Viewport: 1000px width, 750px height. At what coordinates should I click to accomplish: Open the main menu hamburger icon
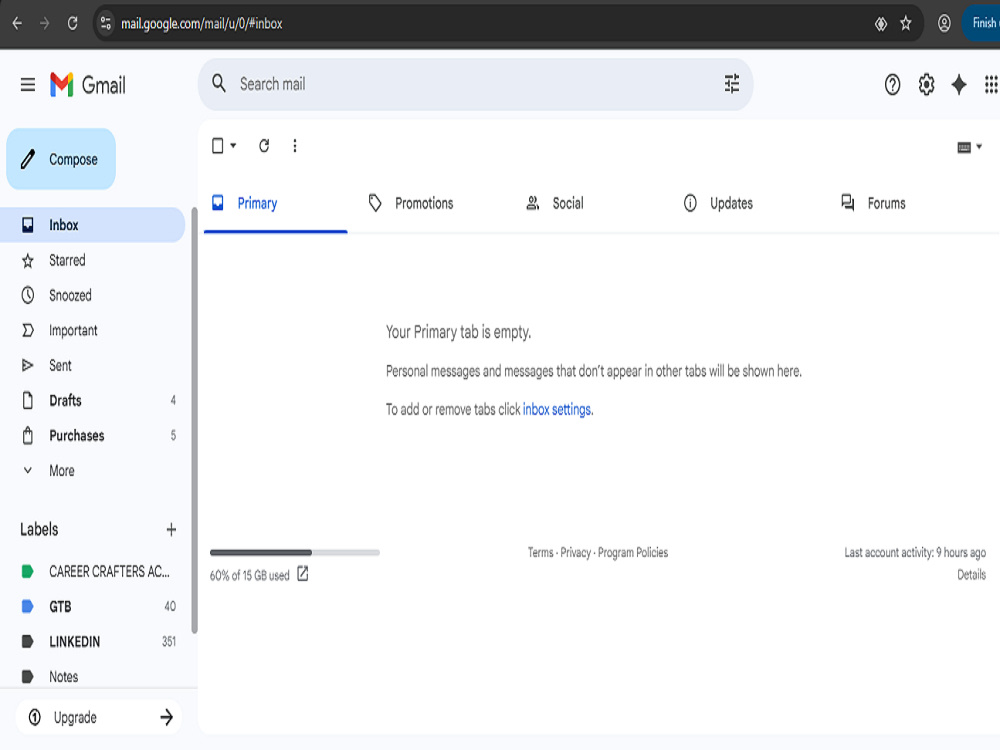27,84
